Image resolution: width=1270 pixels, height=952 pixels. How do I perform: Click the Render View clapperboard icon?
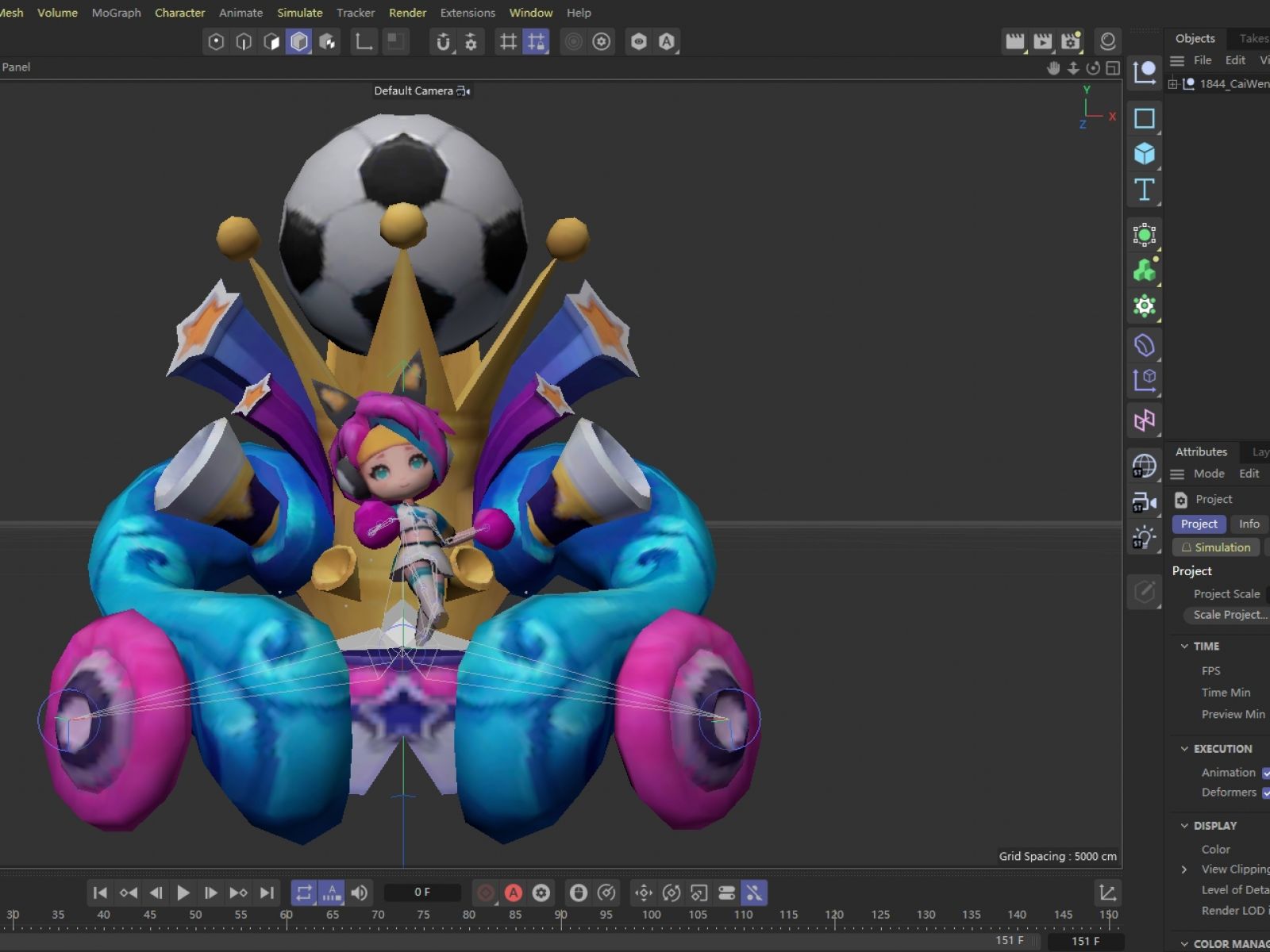[x=1014, y=41]
